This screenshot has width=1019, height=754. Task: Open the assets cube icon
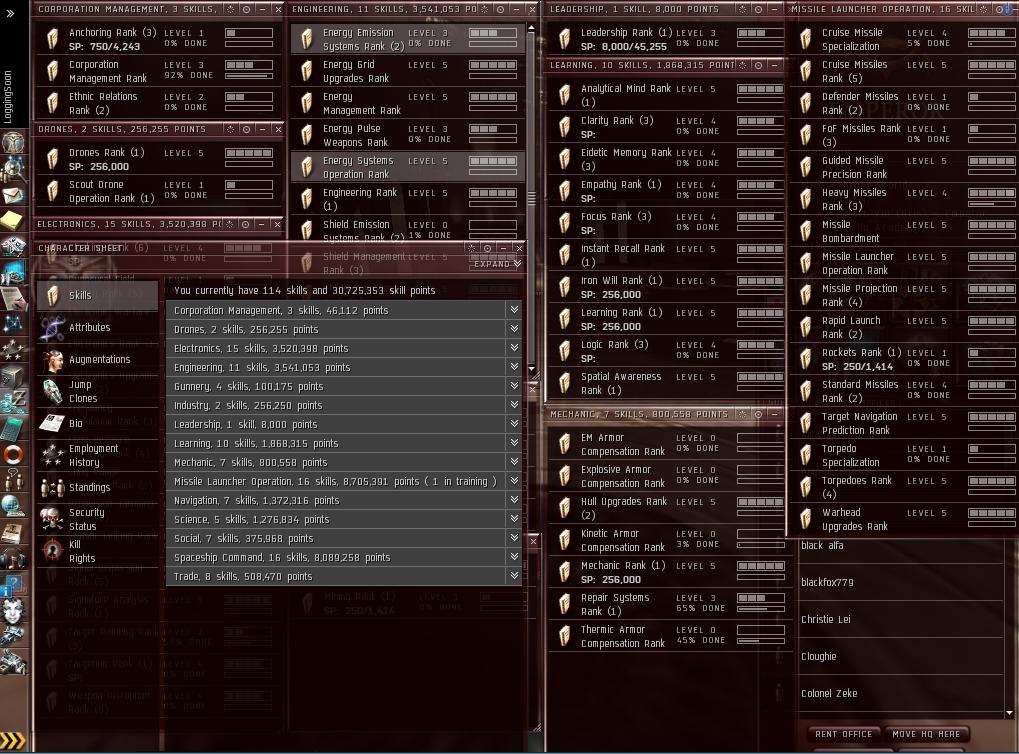(13, 376)
